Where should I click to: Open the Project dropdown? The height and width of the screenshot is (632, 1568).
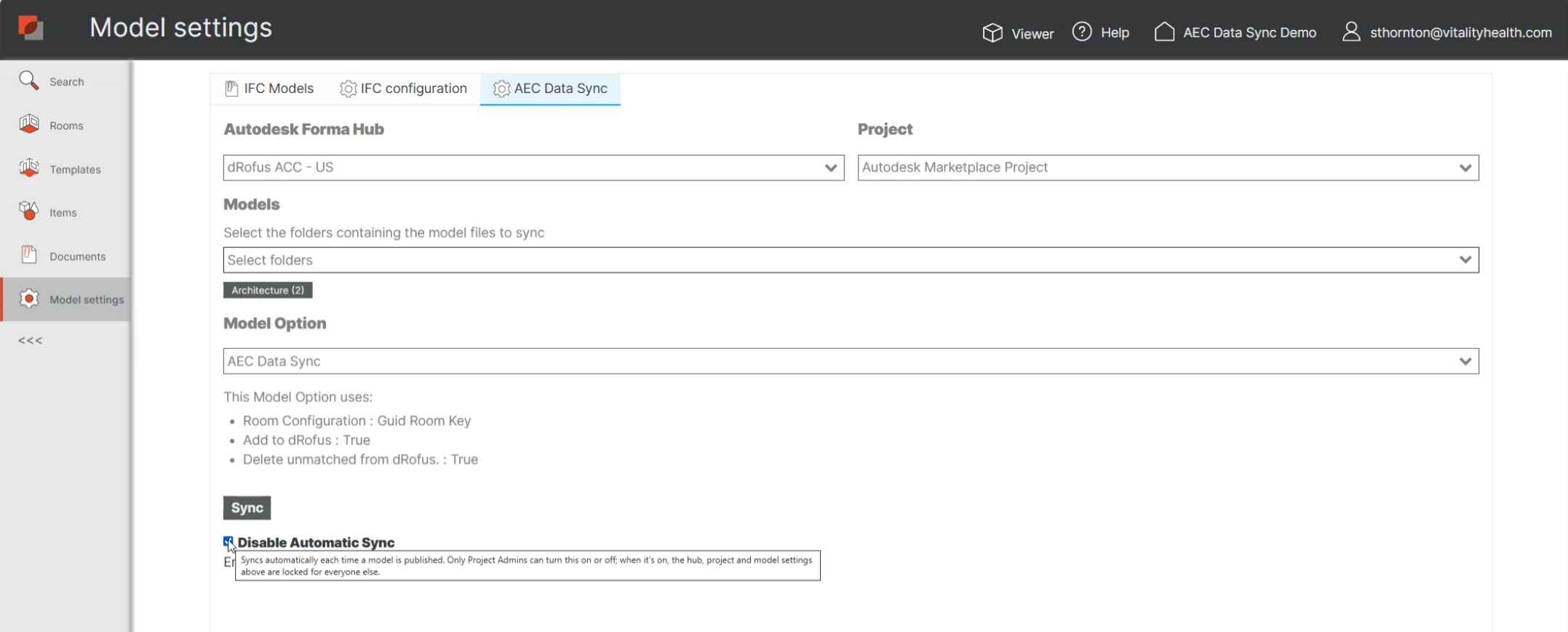[1168, 167]
